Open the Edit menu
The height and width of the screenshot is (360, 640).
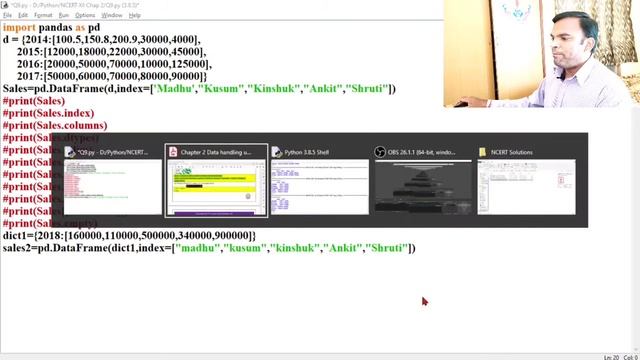coord(23,15)
